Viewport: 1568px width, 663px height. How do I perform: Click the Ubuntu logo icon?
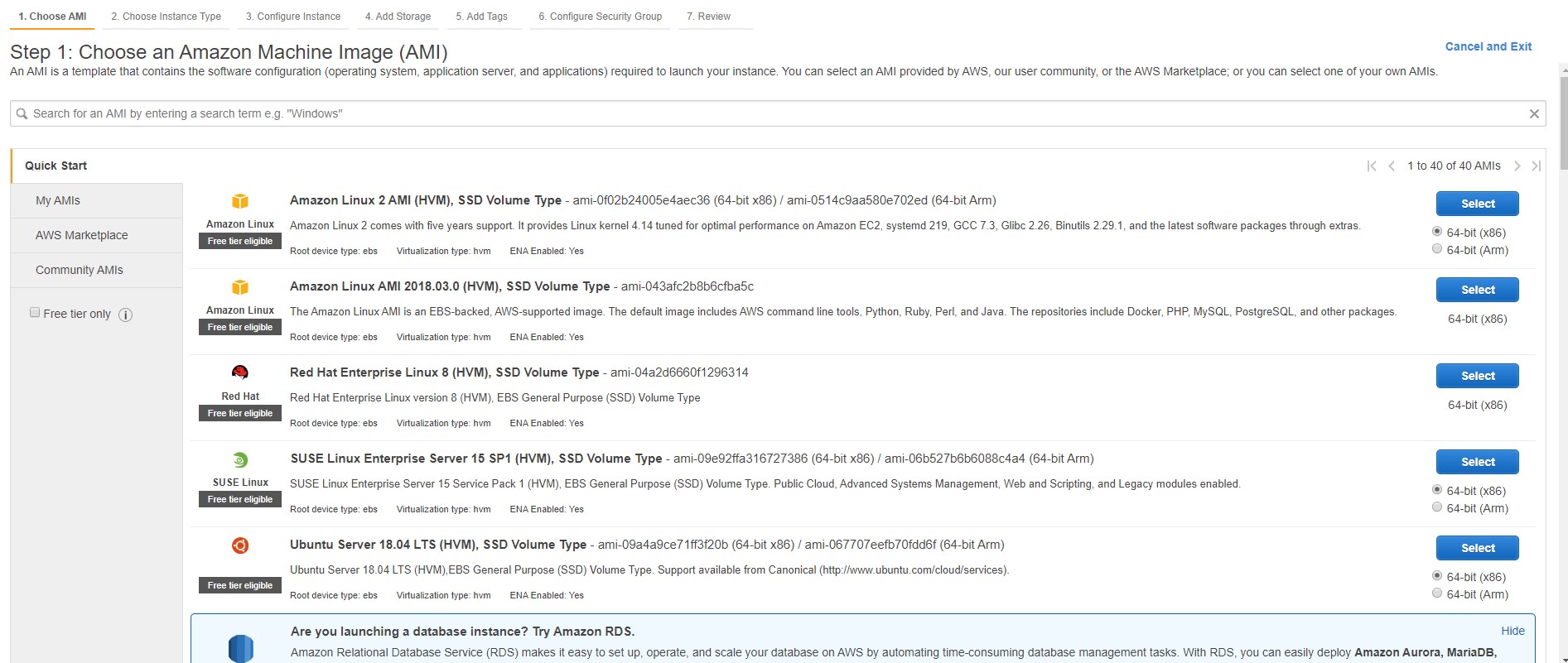pos(240,545)
